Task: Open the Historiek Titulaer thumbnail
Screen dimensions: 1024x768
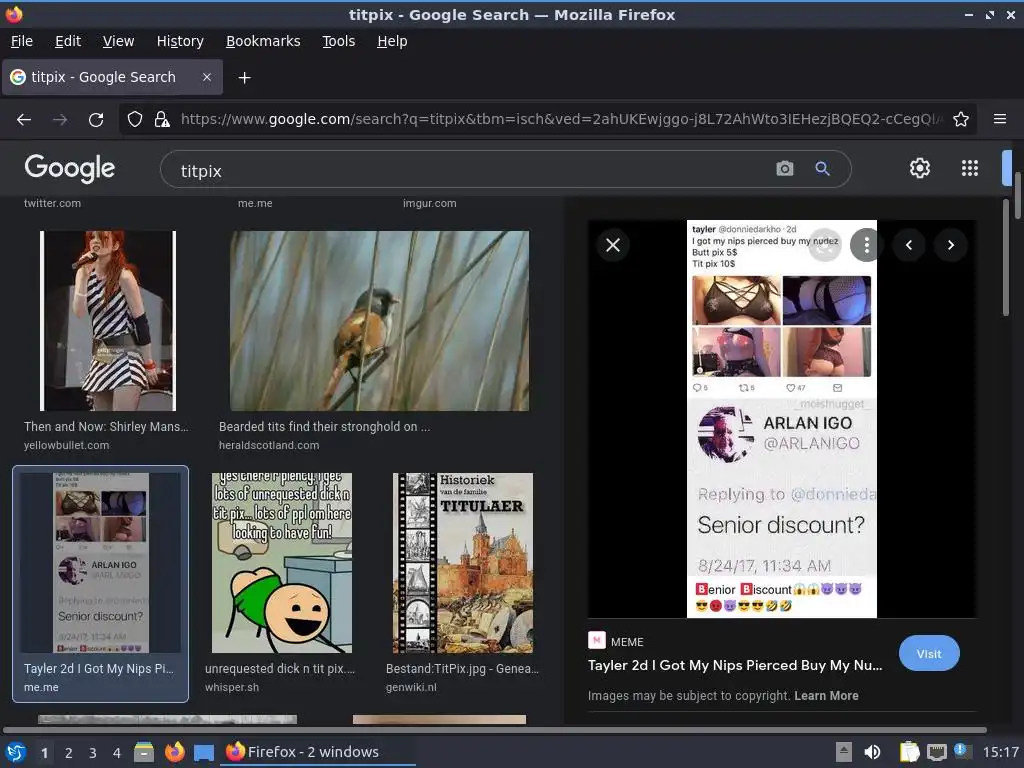Action: point(462,563)
